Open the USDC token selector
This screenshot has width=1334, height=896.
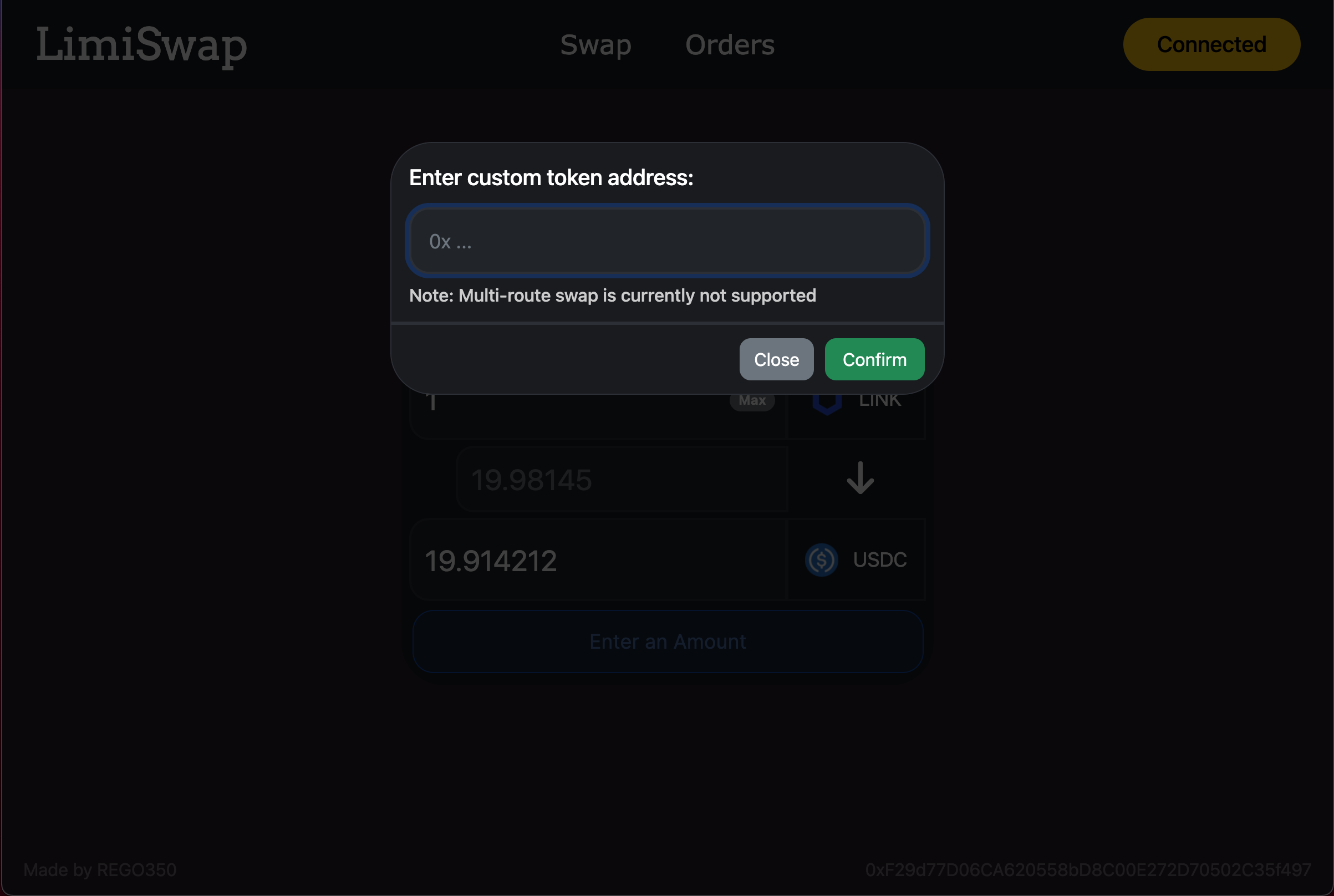tap(856, 560)
